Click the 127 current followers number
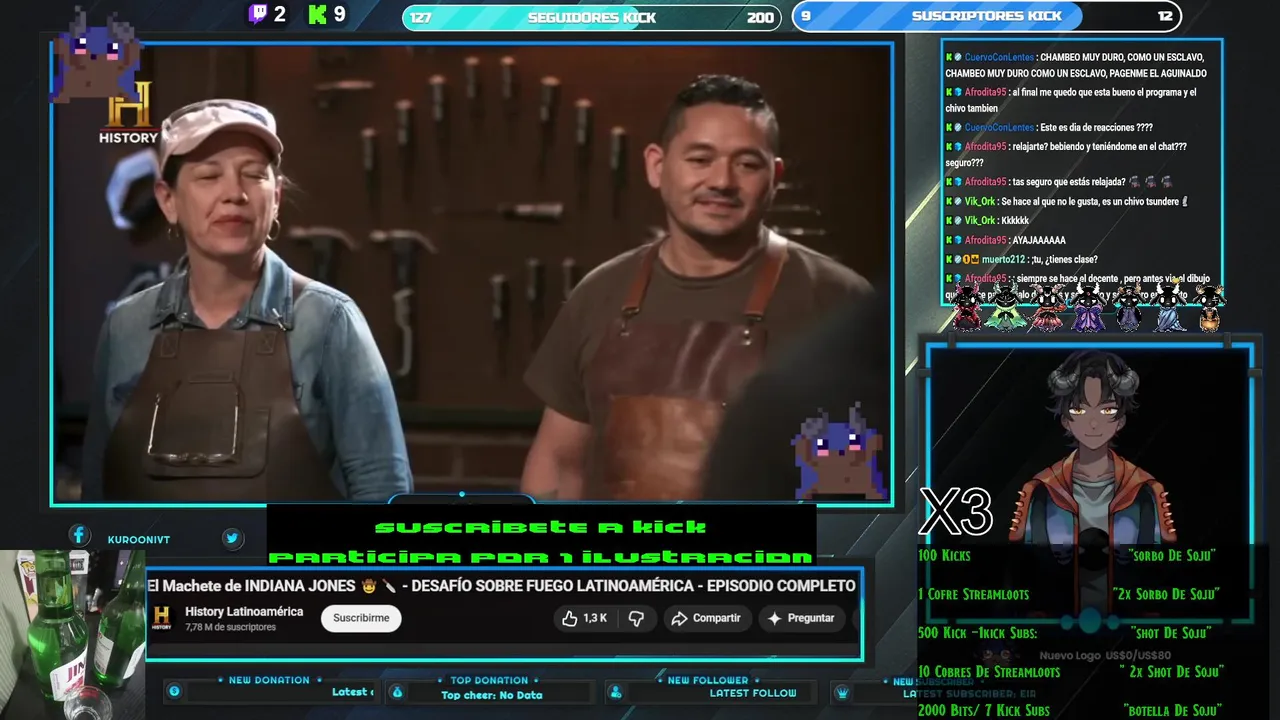The width and height of the screenshot is (1280, 720). tap(421, 17)
